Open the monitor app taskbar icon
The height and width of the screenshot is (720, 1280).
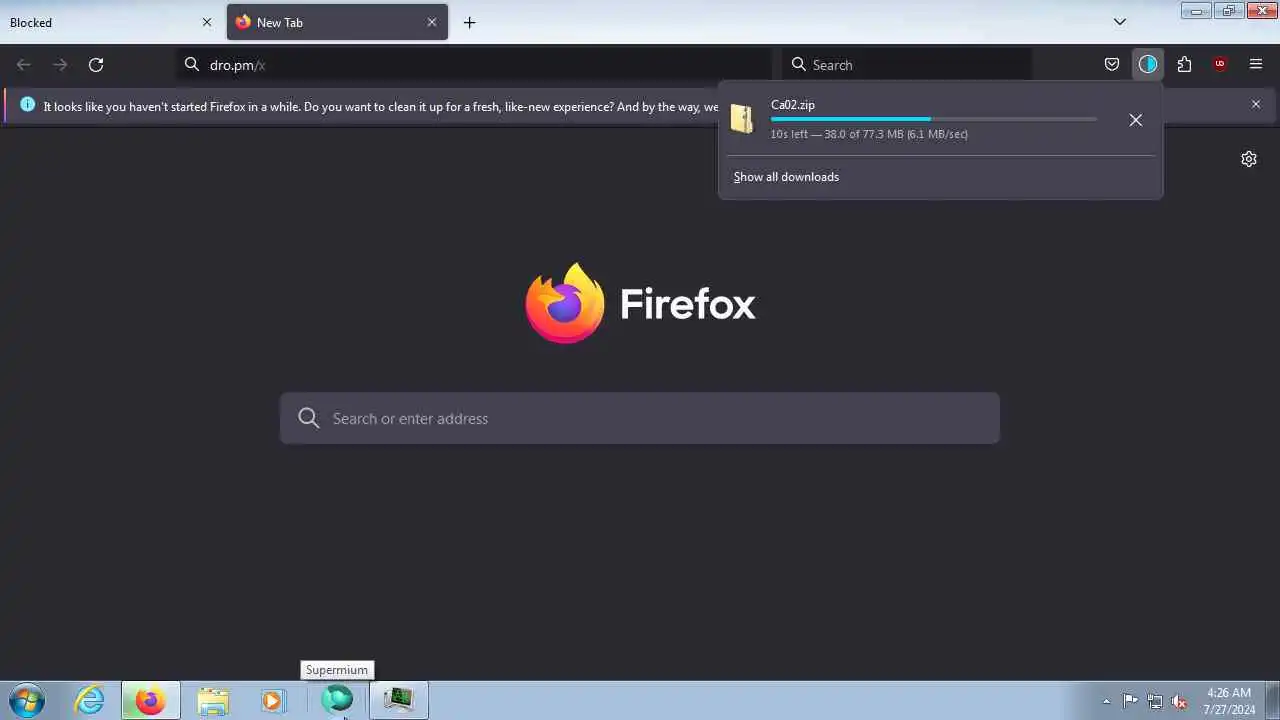point(399,700)
